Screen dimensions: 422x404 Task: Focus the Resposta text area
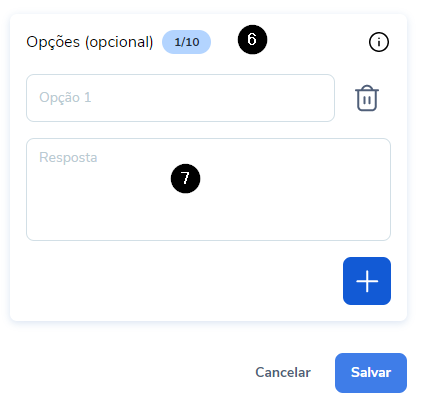208,189
